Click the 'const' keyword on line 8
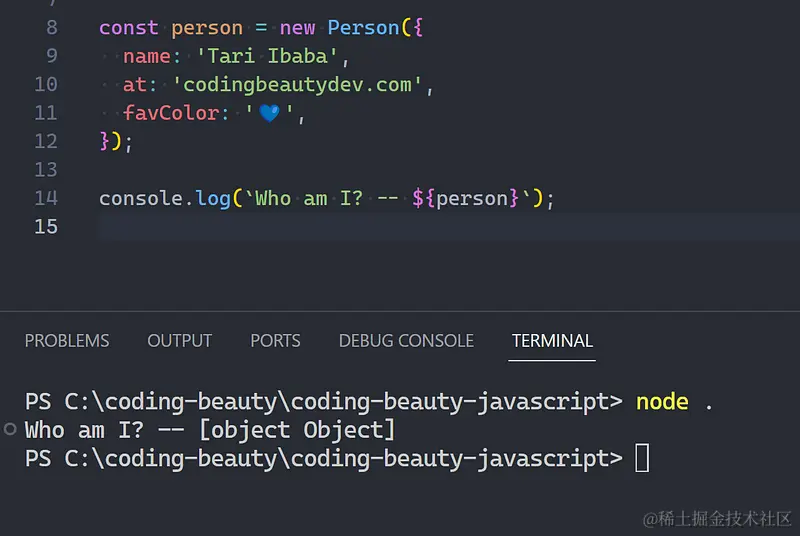The image size is (800, 536). point(129,28)
